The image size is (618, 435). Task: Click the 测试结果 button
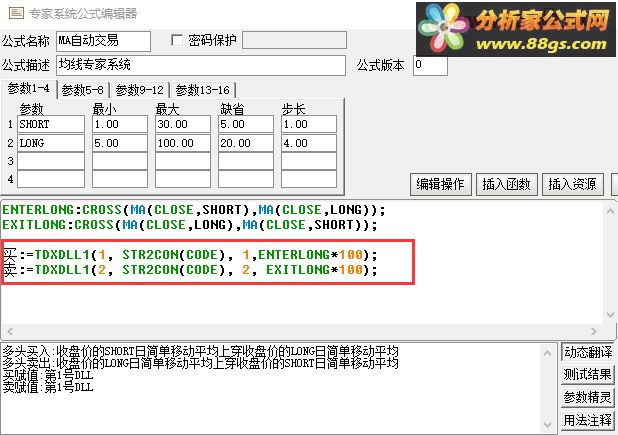click(588, 374)
